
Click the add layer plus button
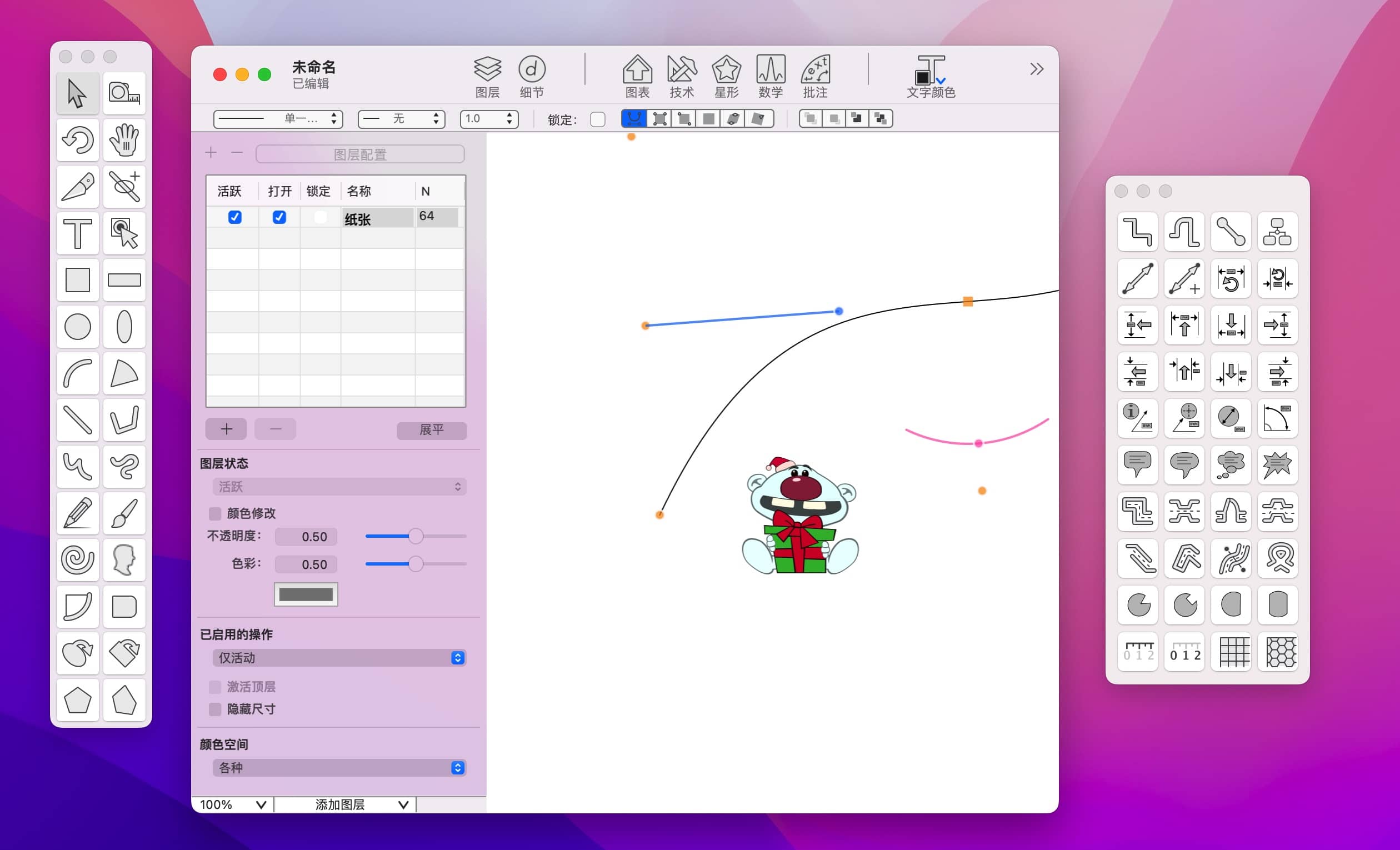click(x=226, y=429)
